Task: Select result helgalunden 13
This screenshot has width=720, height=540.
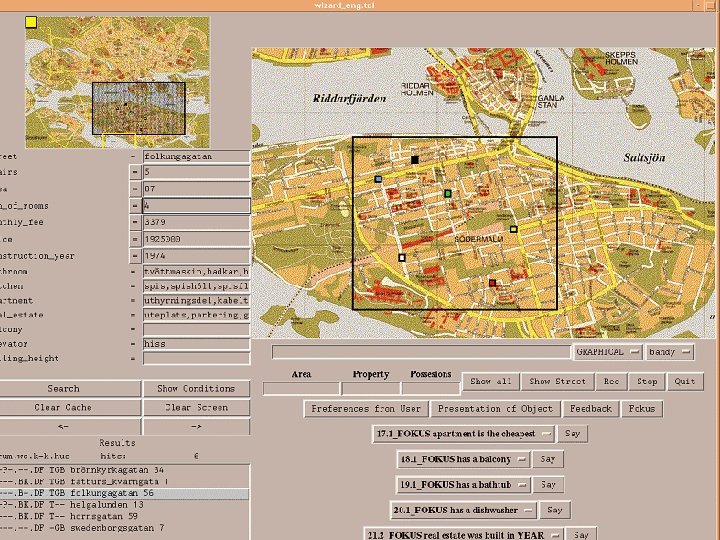Action: (x=124, y=505)
